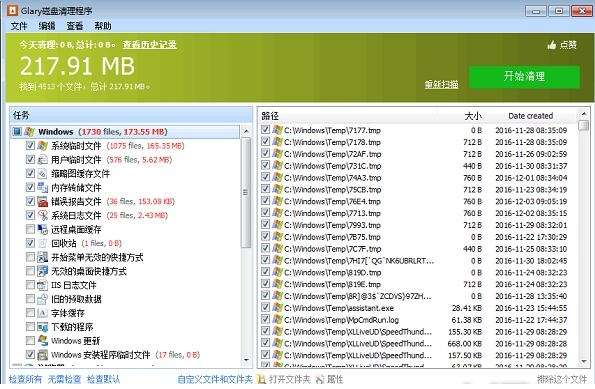Click file list scroll down arrow
Viewport: 595px width, 389px height.
pos(584,361)
